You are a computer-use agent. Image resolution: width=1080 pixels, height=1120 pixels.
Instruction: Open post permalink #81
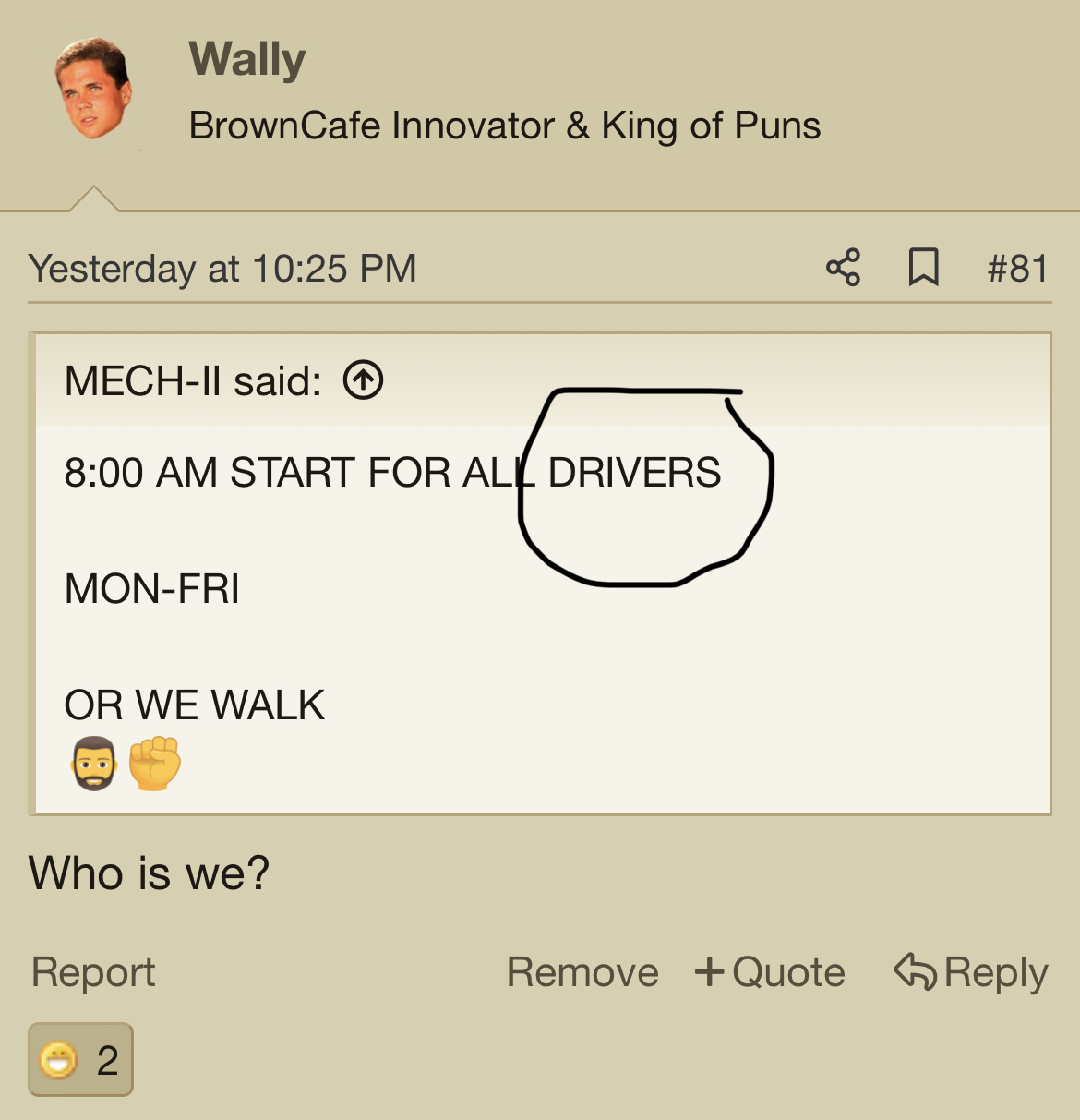coord(1017,269)
